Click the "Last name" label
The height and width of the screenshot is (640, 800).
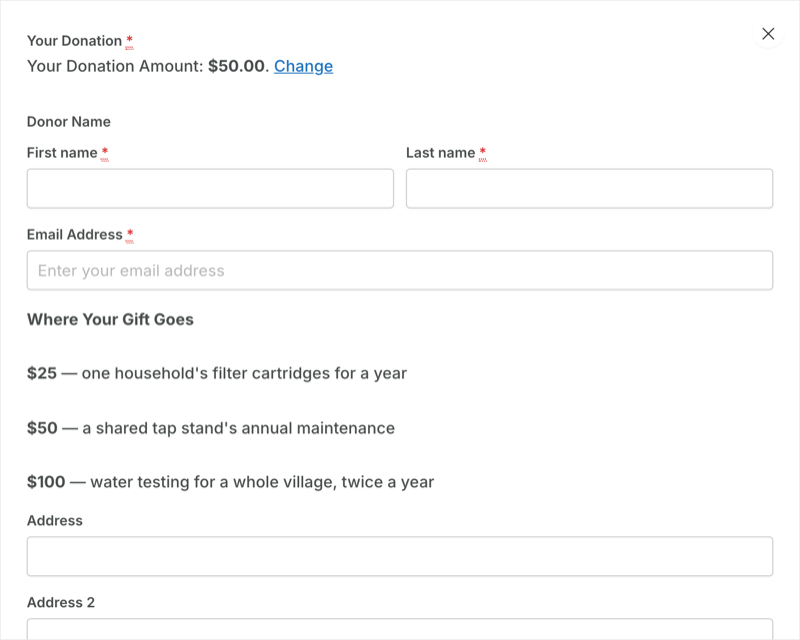pos(441,153)
